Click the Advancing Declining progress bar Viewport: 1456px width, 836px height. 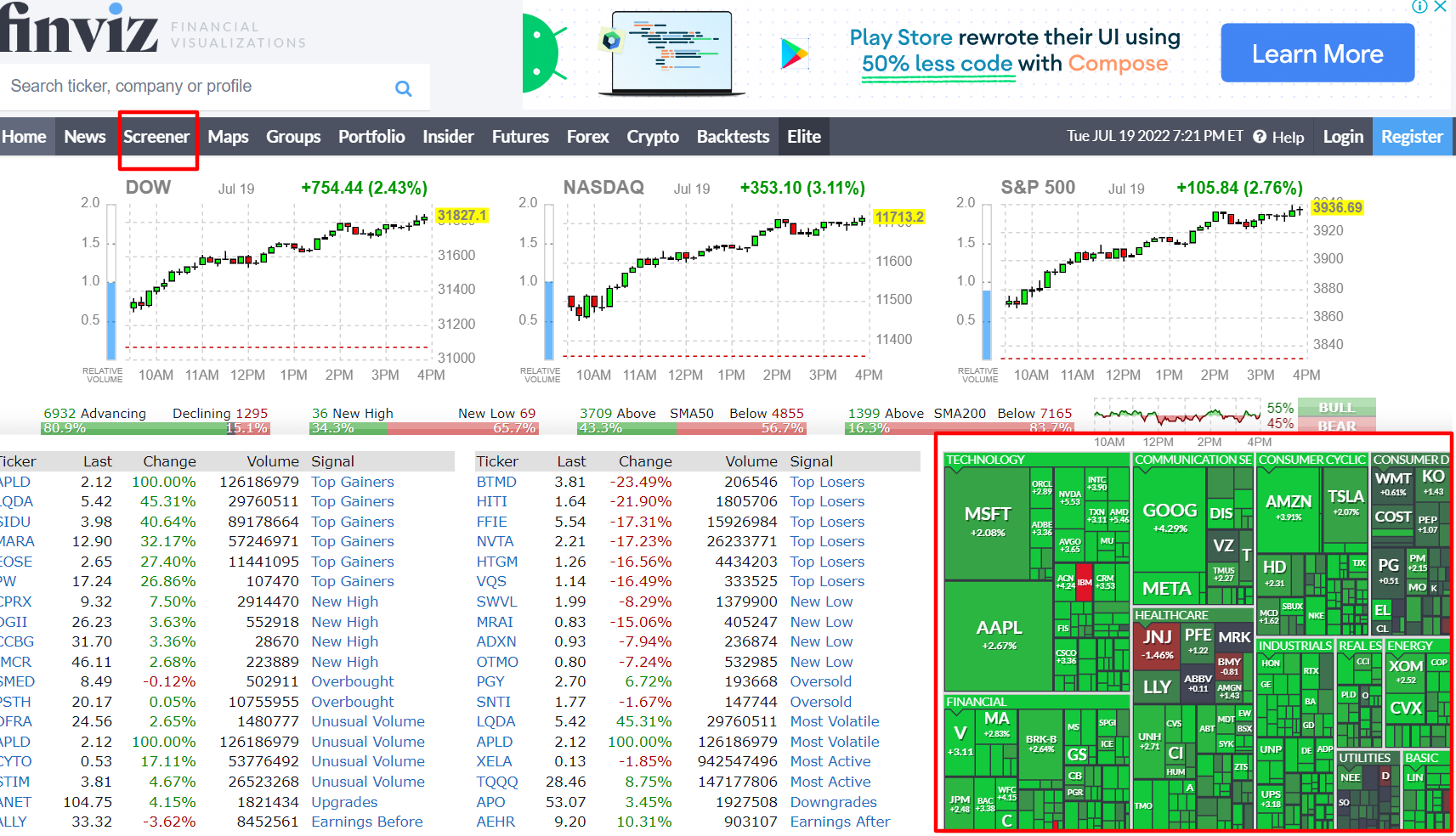pyautogui.click(x=156, y=428)
